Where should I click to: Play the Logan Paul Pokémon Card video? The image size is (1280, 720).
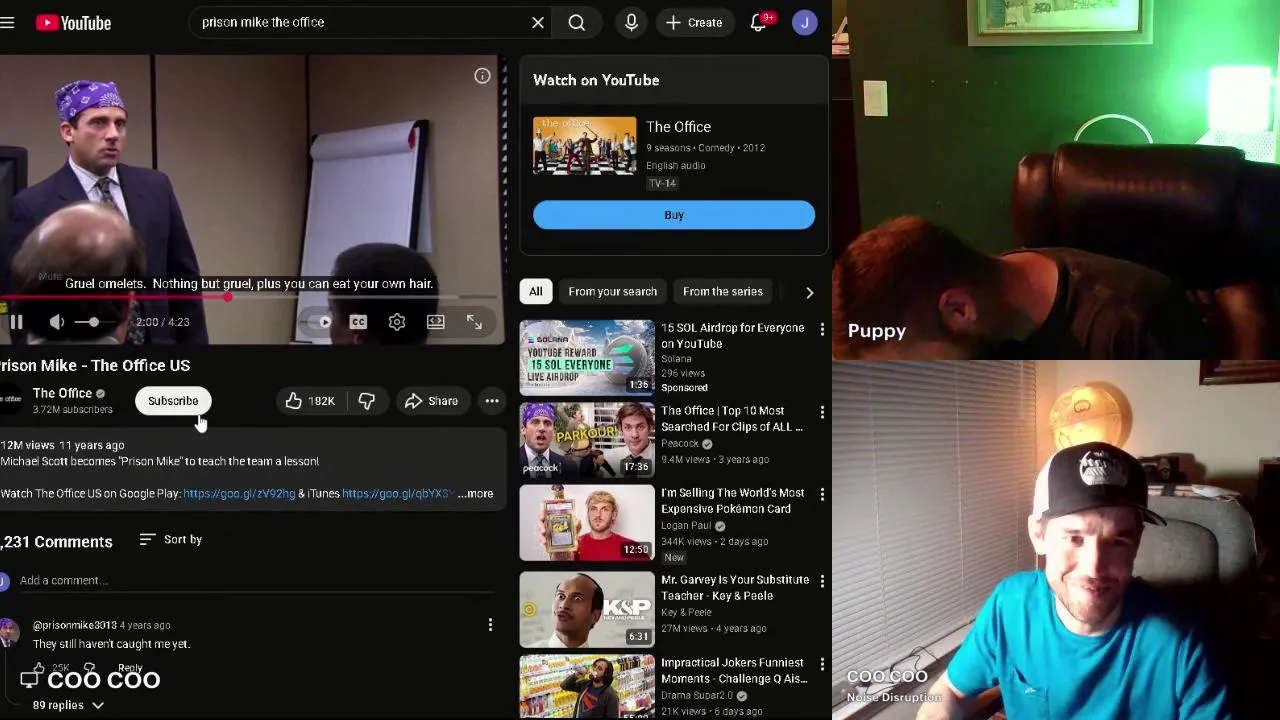pyautogui.click(x=587, y=522)
